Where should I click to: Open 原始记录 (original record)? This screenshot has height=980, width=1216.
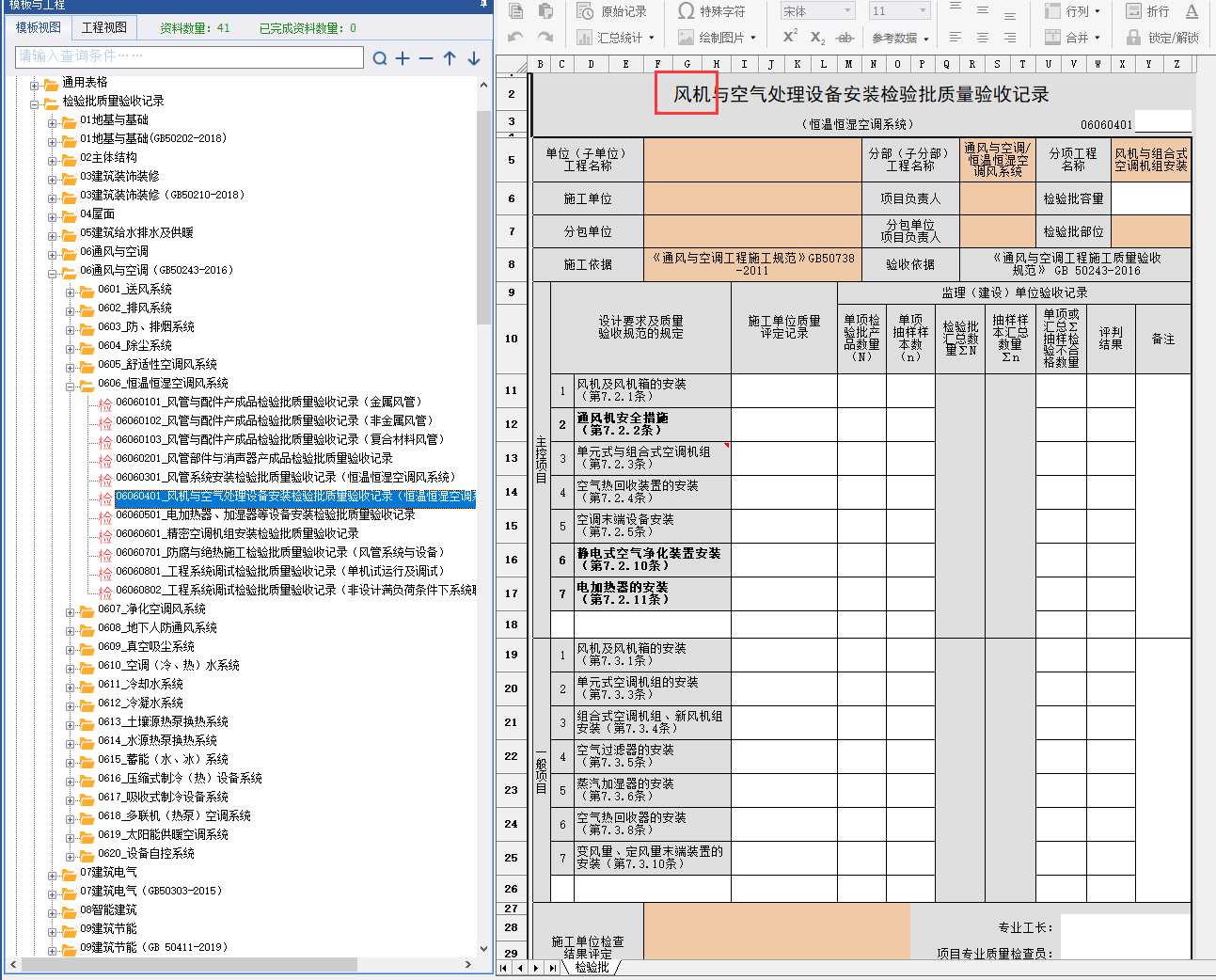612,11
